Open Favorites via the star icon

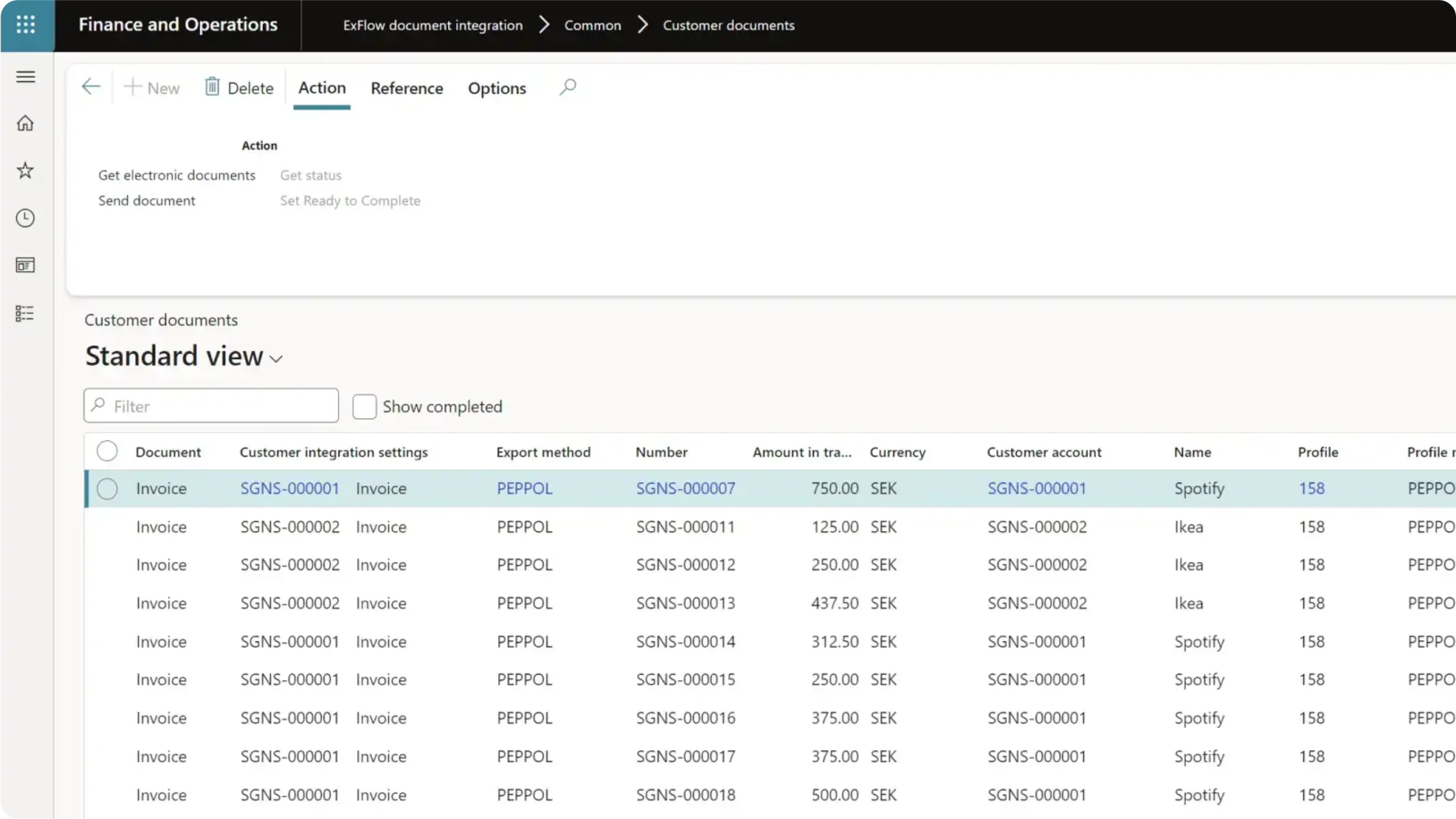pos(26,170)
